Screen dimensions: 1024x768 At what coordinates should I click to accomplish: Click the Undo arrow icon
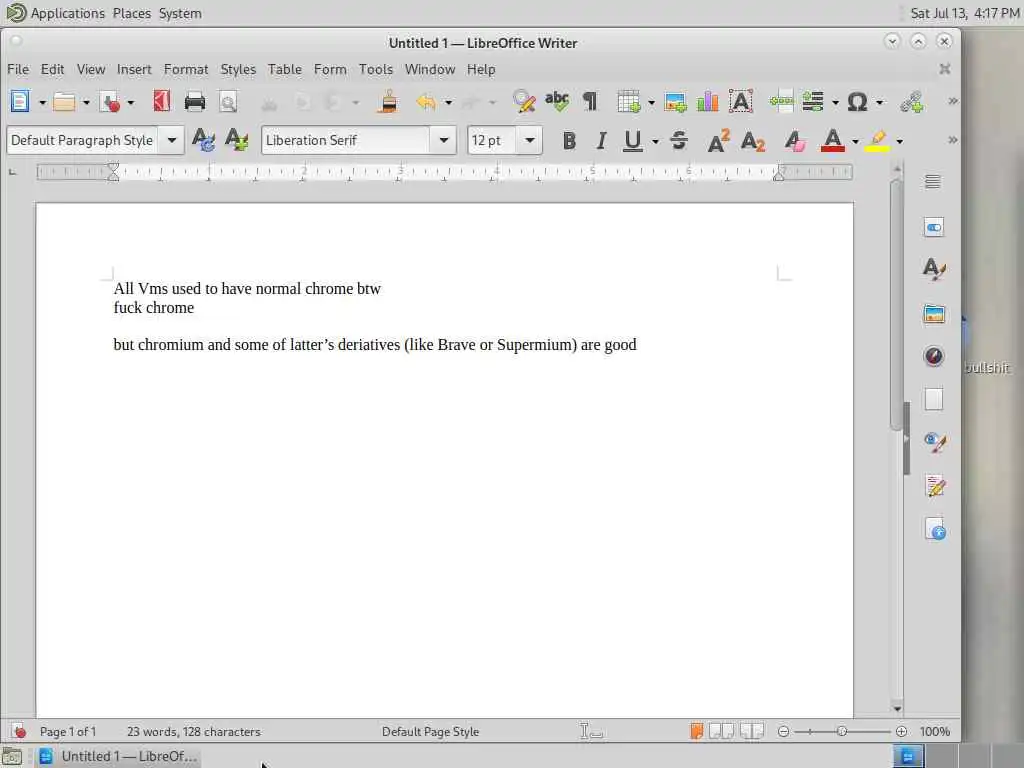click(x=426, y=102)
